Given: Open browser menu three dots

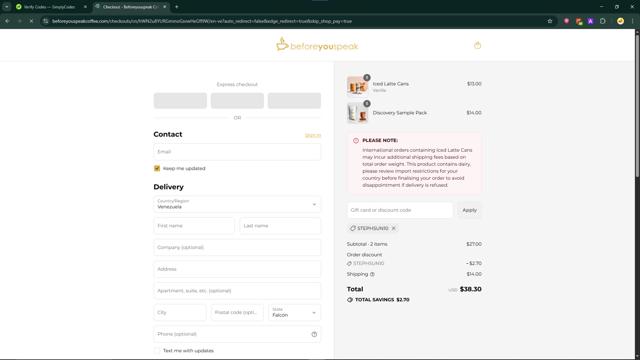Looking at the screenshot, I should pyautogui.click(x=633, y=21).
